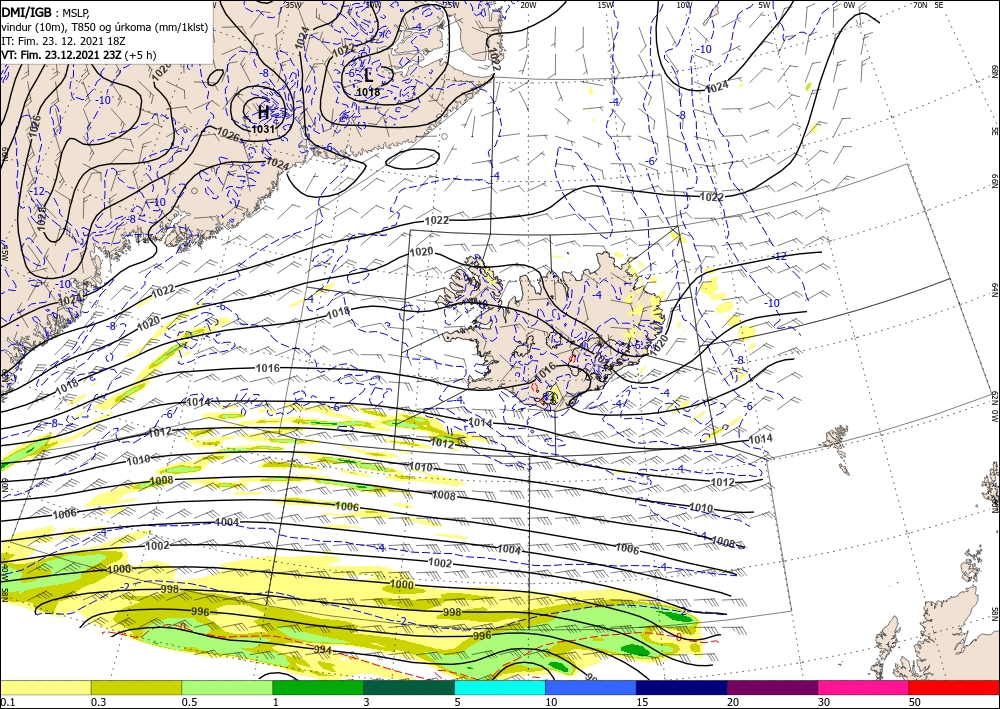Click the 'VT: Fim. 23.12.2021 23Z (+5 h)' line

(78, 55)
